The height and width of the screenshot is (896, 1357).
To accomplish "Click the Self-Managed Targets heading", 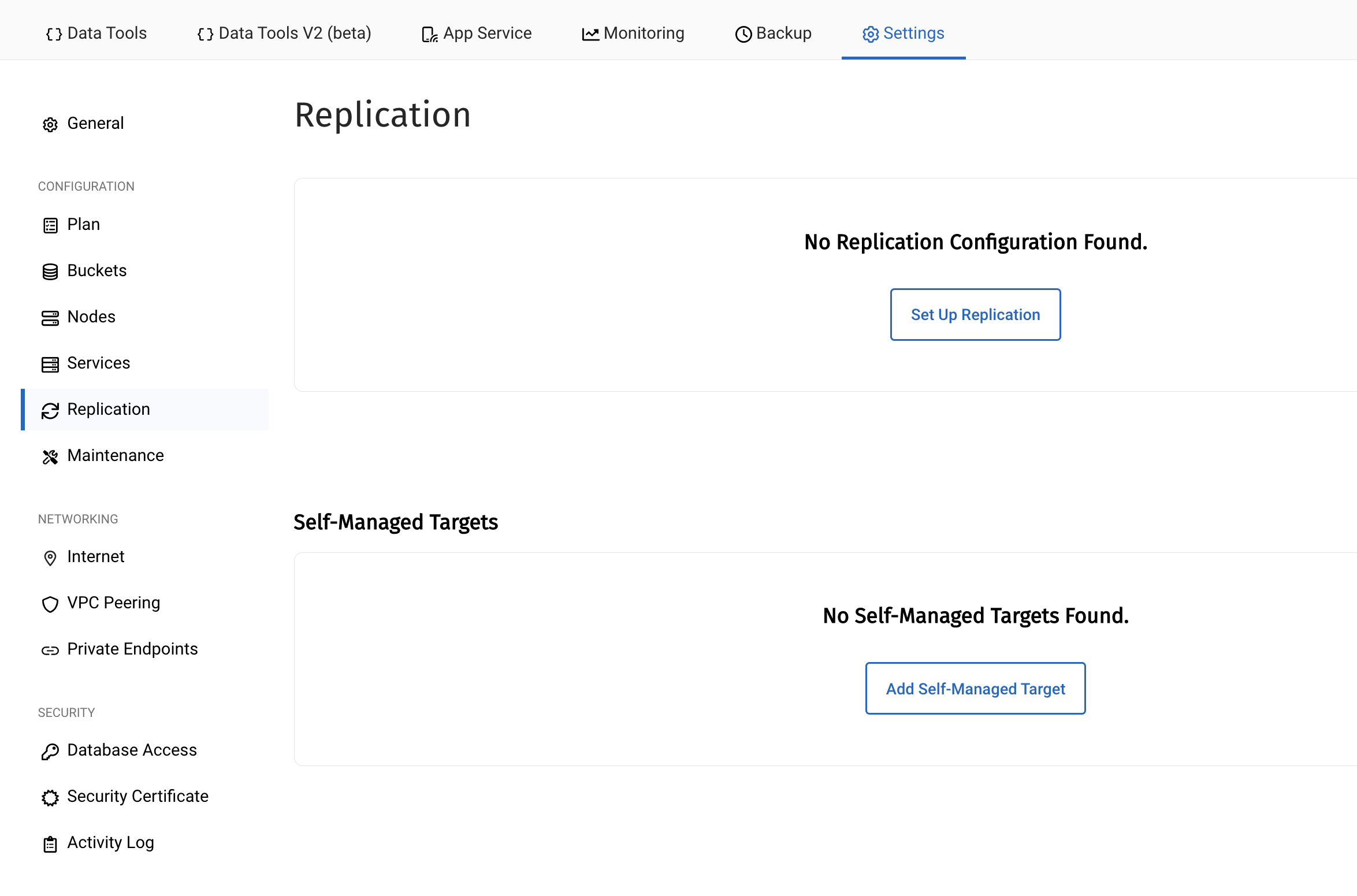I will coord(396,522).
